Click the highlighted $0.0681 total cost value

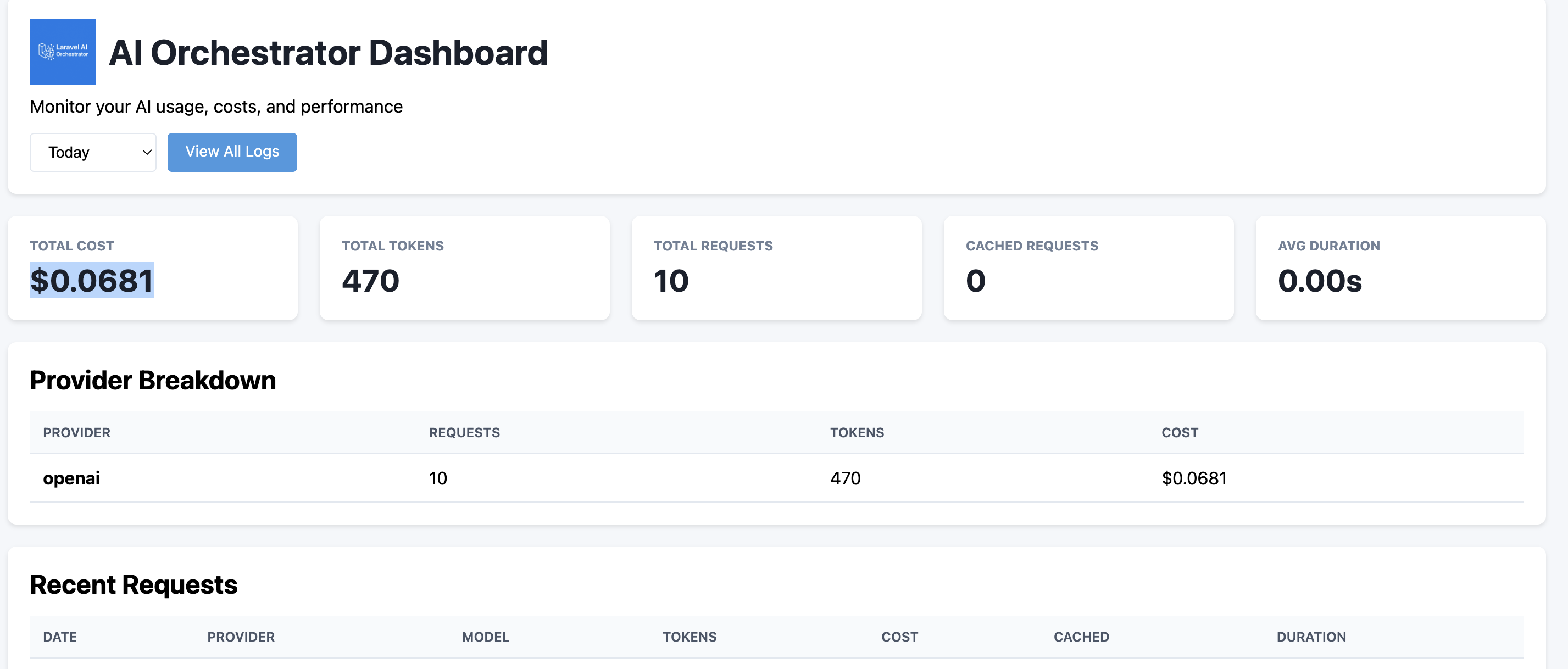(92, 280)
